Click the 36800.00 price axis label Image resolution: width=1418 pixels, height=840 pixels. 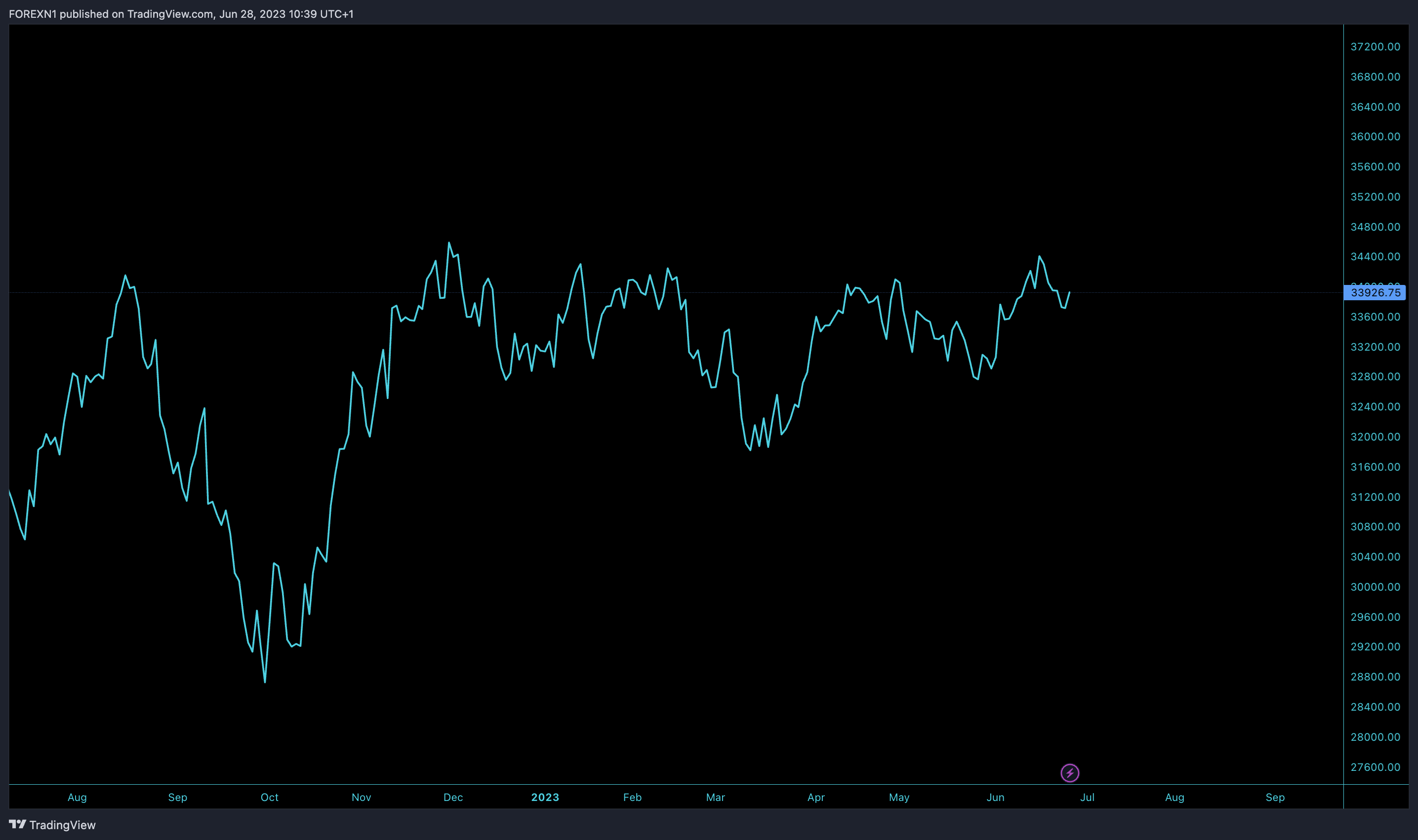(x=1375, y=77)
